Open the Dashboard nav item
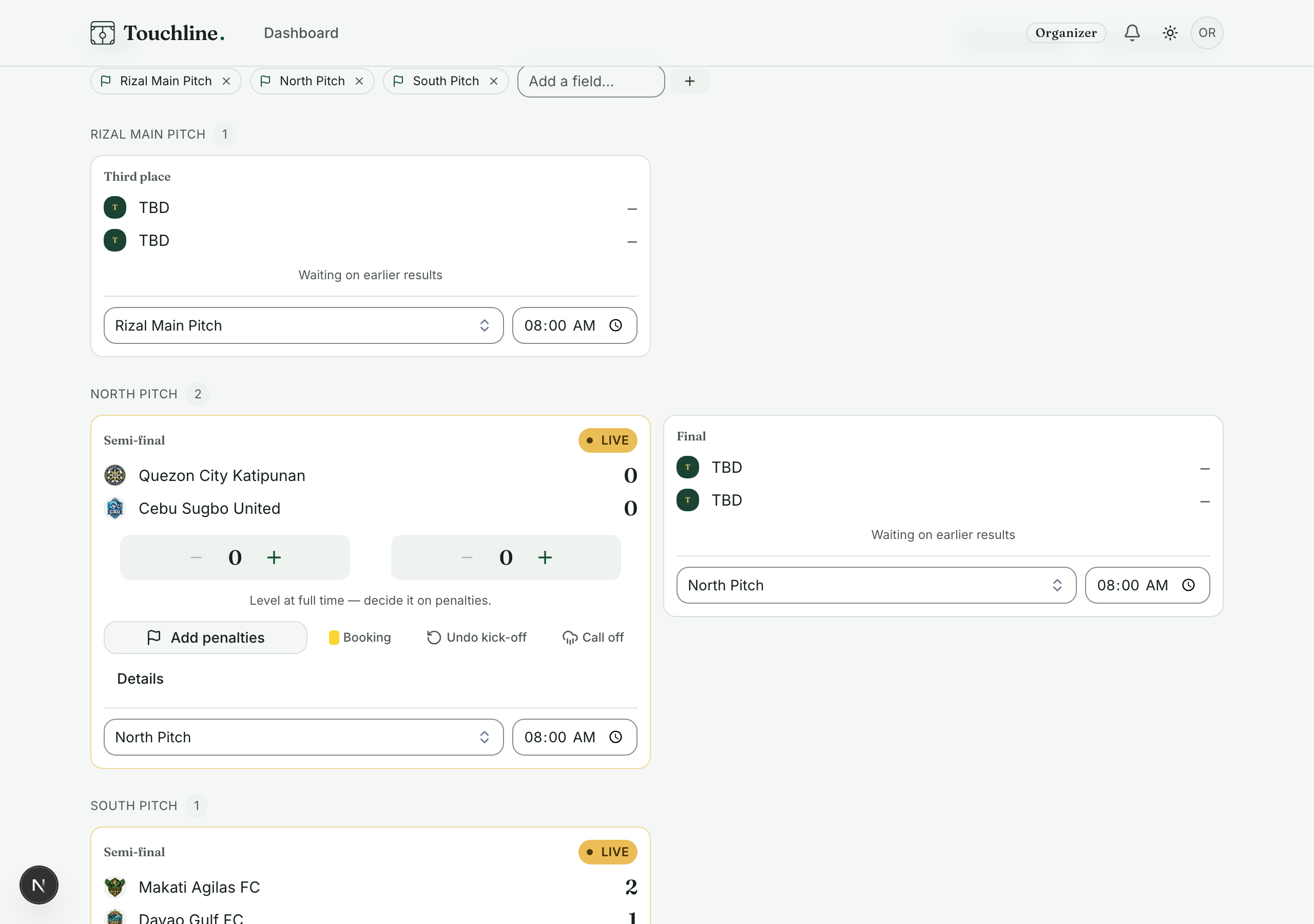Screen dimensions: 1314x924 [301, 33]
